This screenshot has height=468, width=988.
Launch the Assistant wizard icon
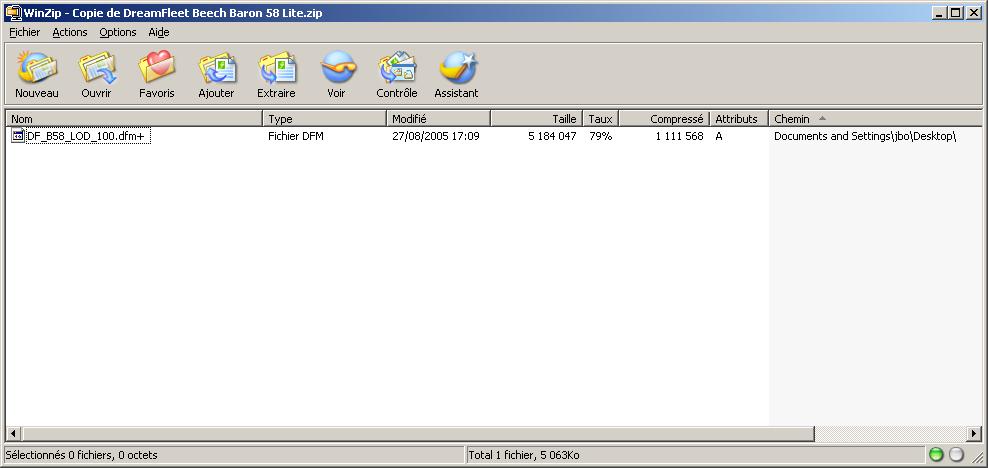[x=457, y=67]
